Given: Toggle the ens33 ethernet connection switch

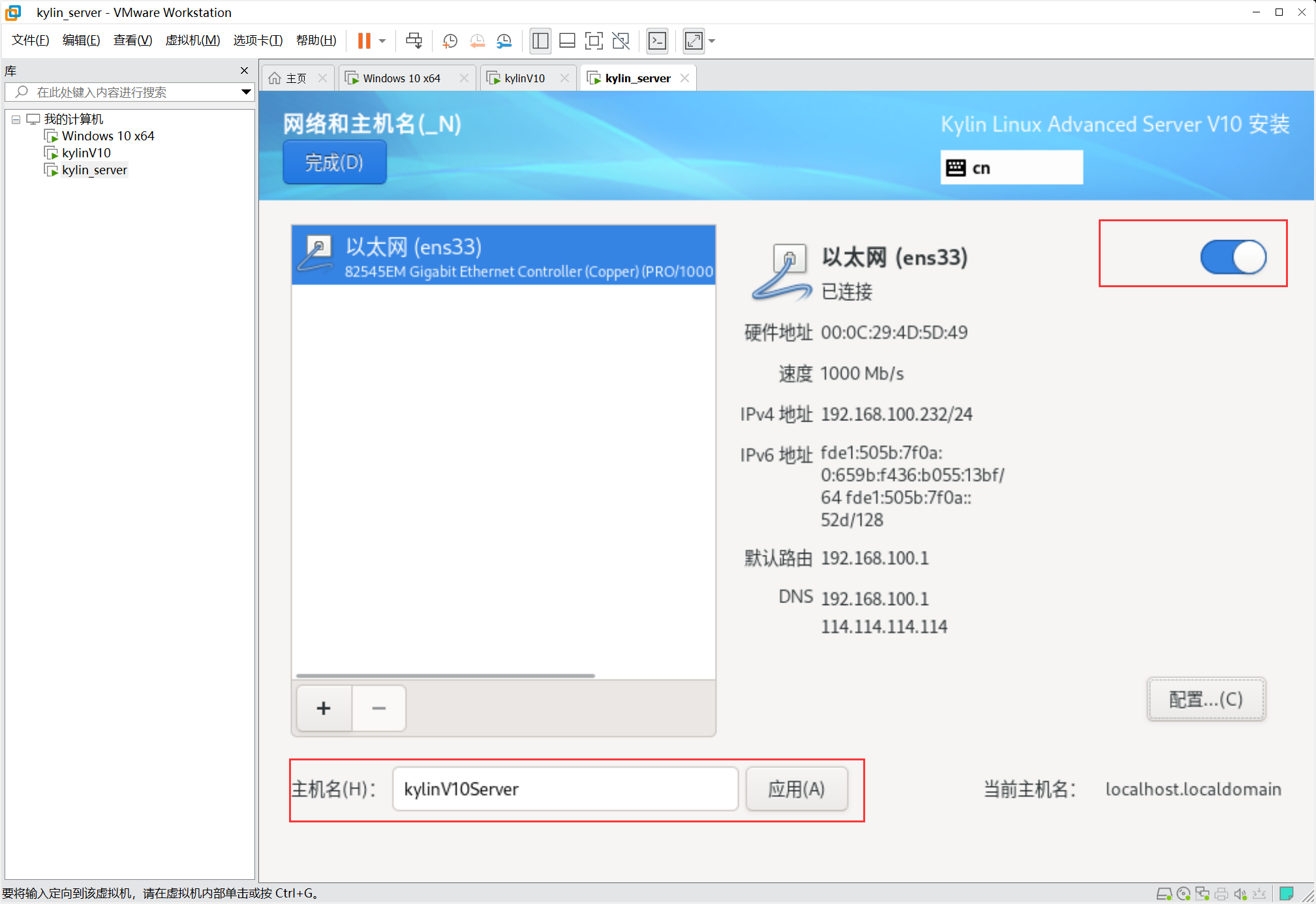Looking at the screenshot, I should coord(1233,257).
